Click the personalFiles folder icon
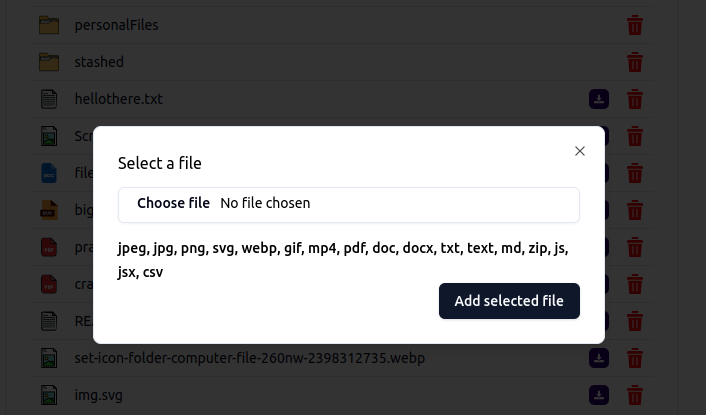 [x=49, y=25]
